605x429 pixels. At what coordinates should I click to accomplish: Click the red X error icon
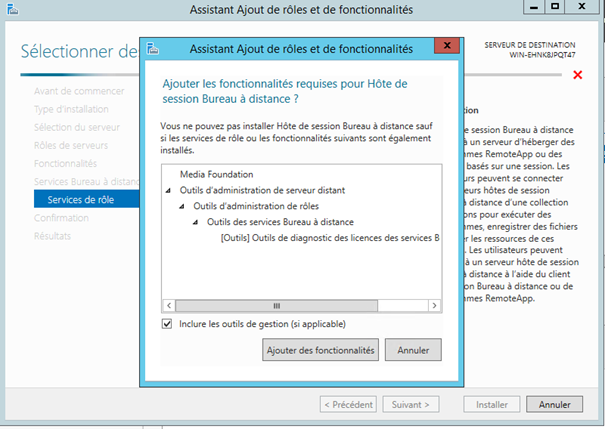[577, 75]
